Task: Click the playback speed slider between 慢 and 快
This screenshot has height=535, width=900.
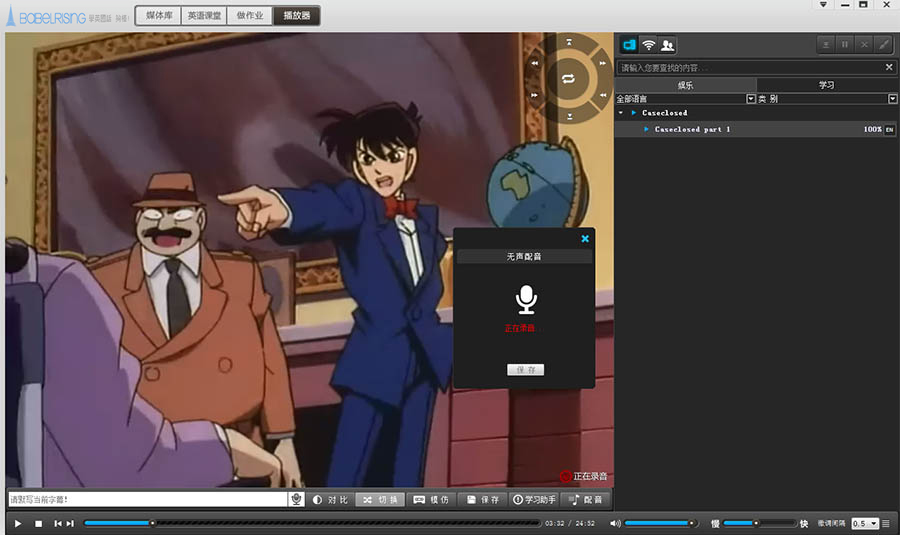Action: [758, 523]
